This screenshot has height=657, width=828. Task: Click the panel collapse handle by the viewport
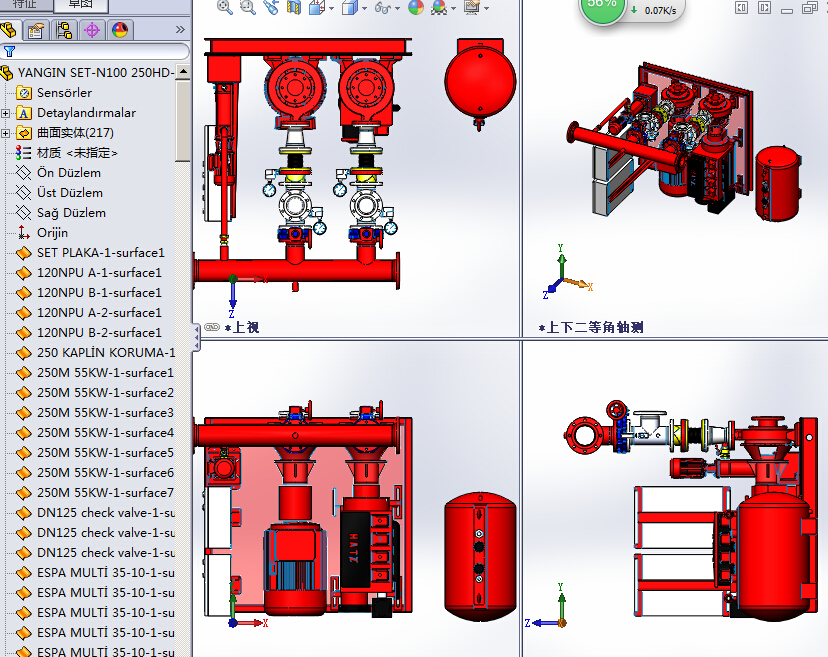tap(196, 338)
